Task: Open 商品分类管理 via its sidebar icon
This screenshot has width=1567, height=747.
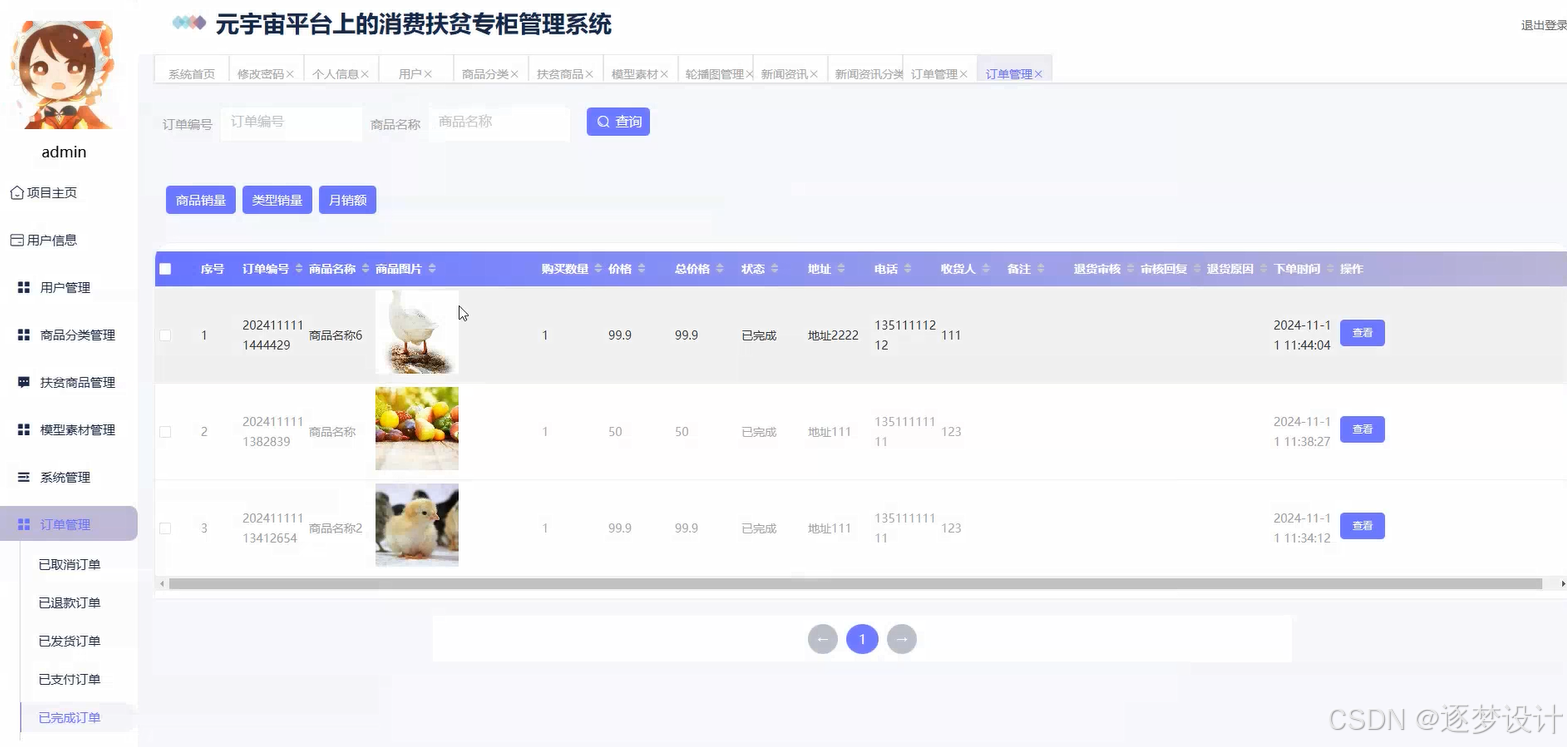Action: (22, 334)
